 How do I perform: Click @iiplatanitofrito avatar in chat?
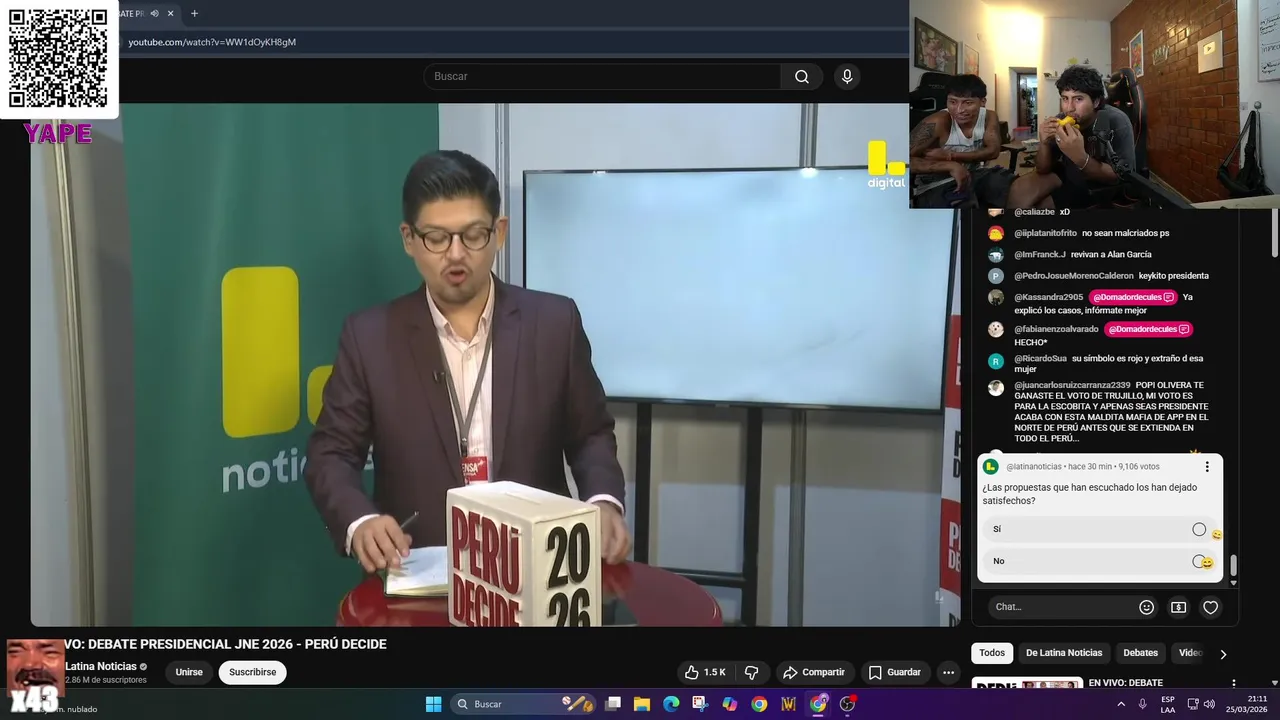(996, 233)
